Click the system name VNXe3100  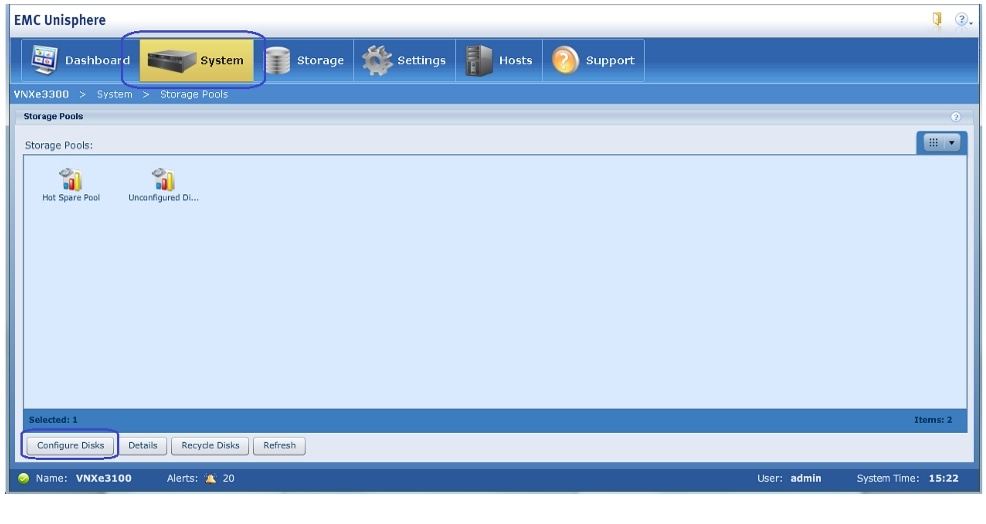click(104, 479)
